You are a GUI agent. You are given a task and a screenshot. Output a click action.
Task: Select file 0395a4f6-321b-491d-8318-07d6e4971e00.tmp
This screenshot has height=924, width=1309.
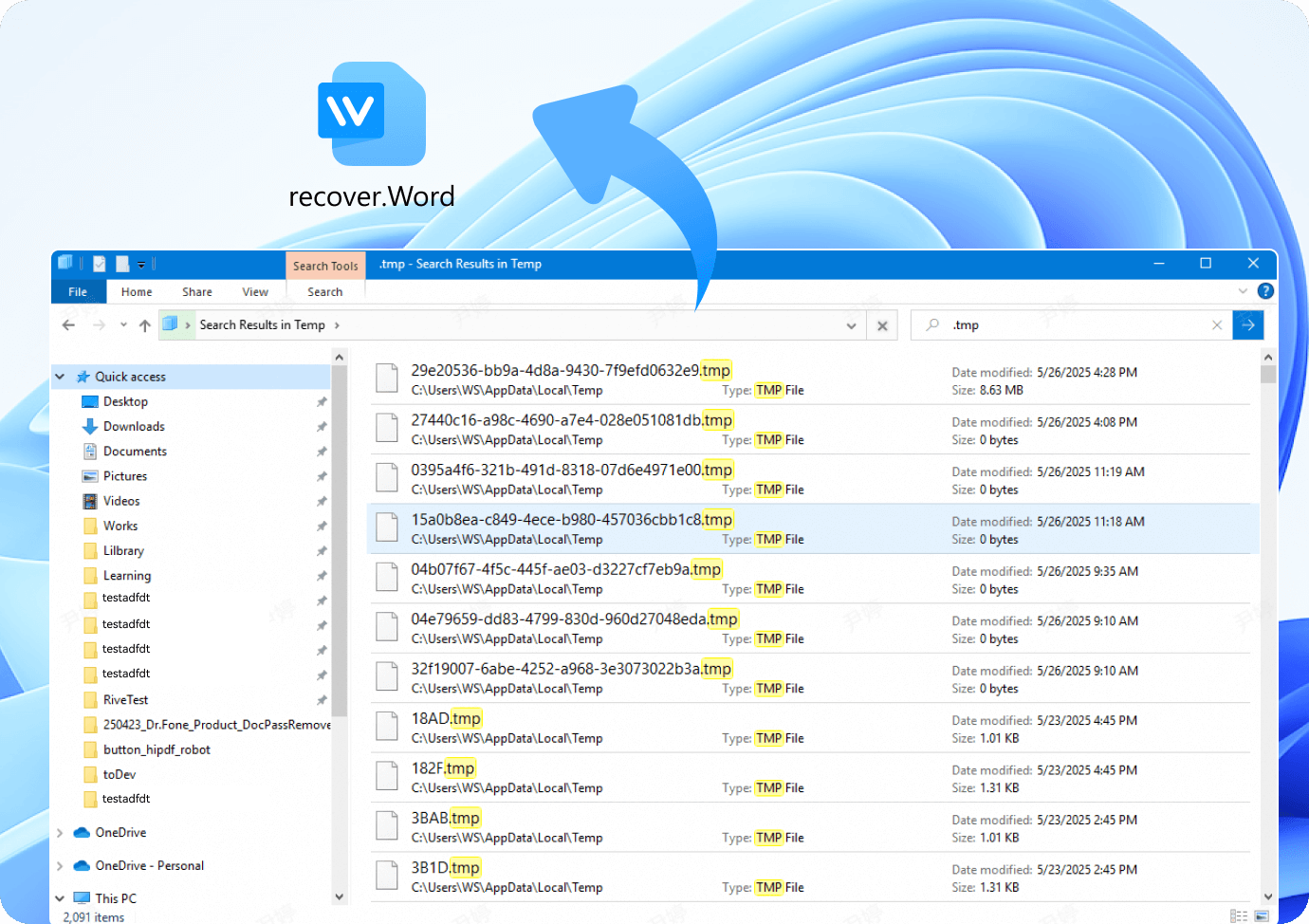pyautogui.click(x=813, y=479)
